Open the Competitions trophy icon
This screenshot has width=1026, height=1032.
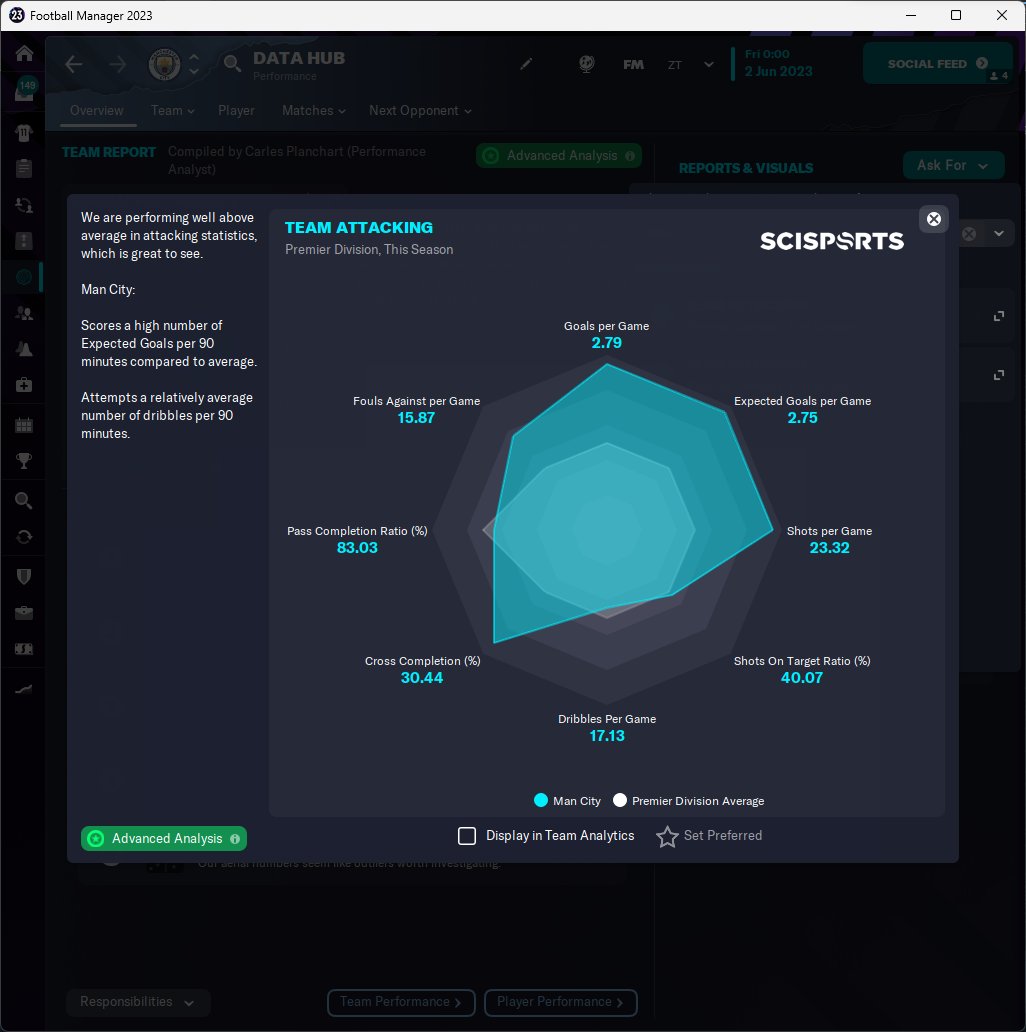24,461
